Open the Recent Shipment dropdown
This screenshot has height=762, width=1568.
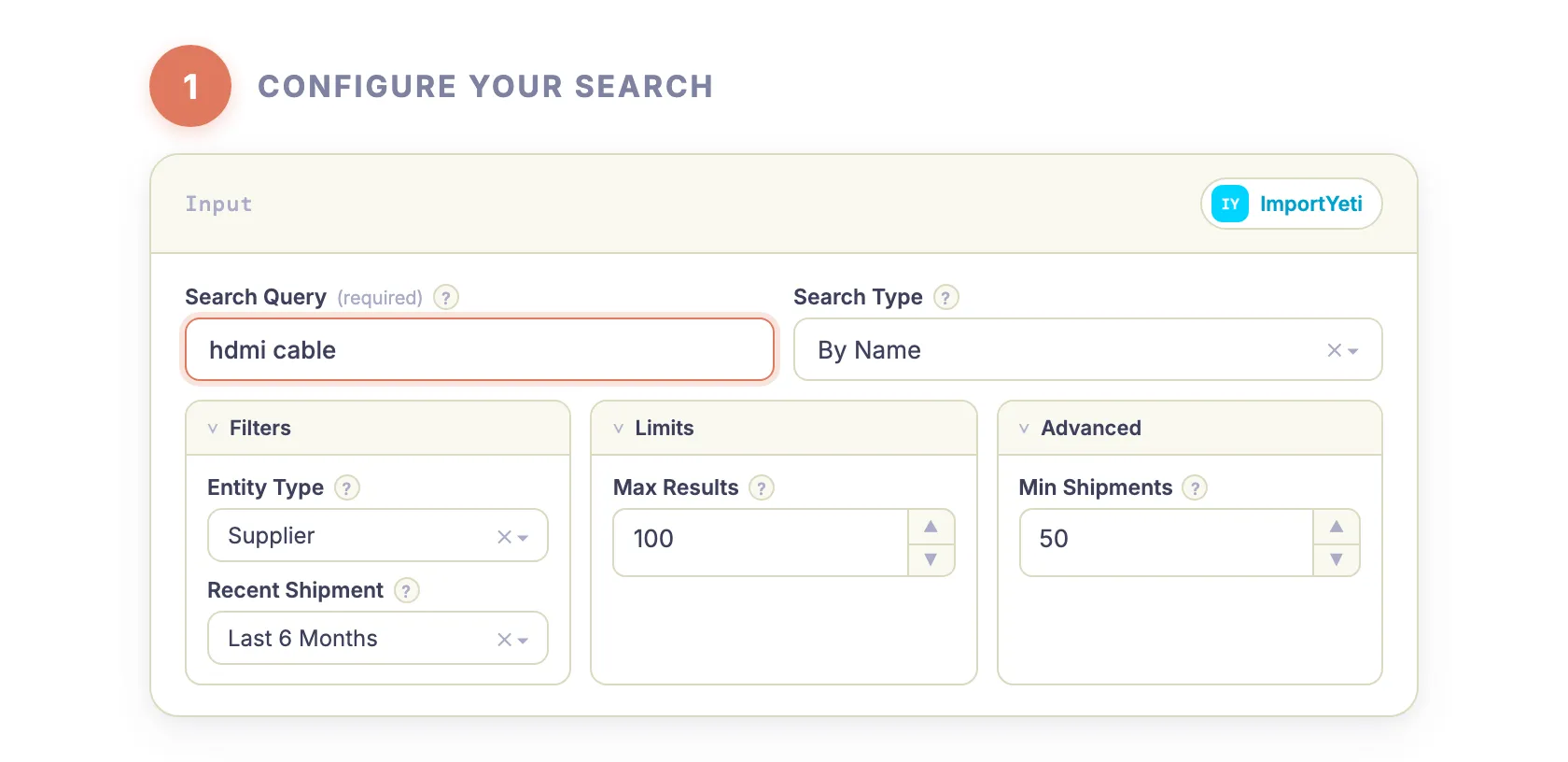point(524,639)
